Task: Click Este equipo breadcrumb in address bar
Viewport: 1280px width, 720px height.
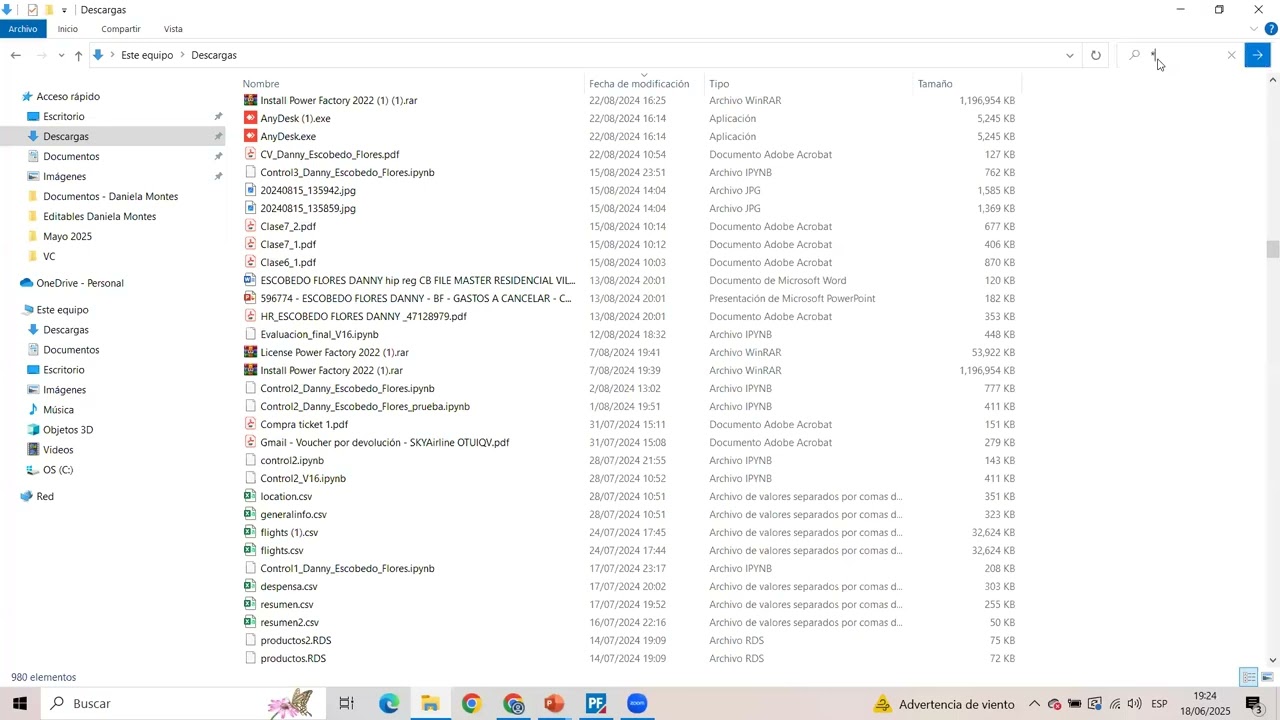Action: (147, 55)
